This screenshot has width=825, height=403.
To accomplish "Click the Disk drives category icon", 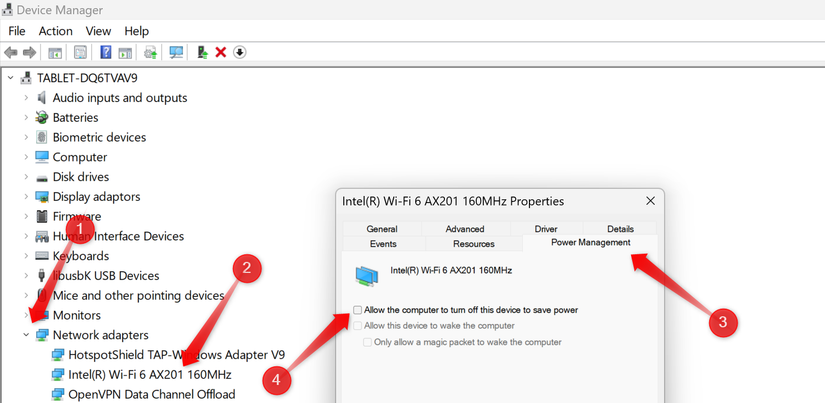I will pos(42,177).
